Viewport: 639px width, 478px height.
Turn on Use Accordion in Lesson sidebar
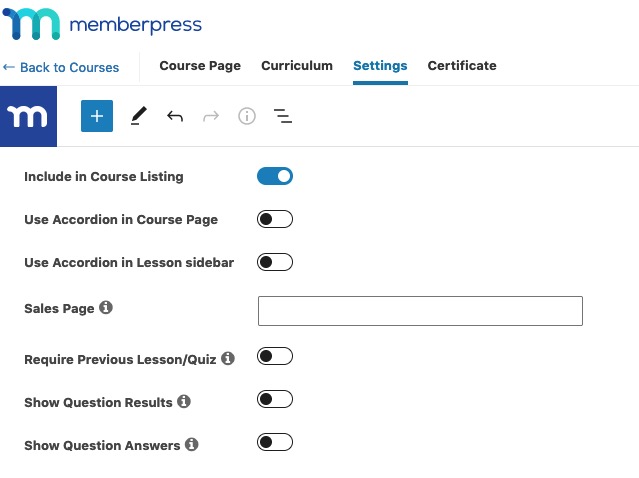pyautogui.click(x=275, y=262)
